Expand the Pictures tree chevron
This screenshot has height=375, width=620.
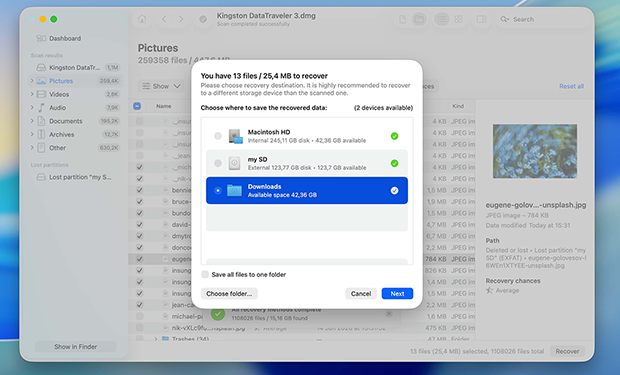click(x=32, y=81)
